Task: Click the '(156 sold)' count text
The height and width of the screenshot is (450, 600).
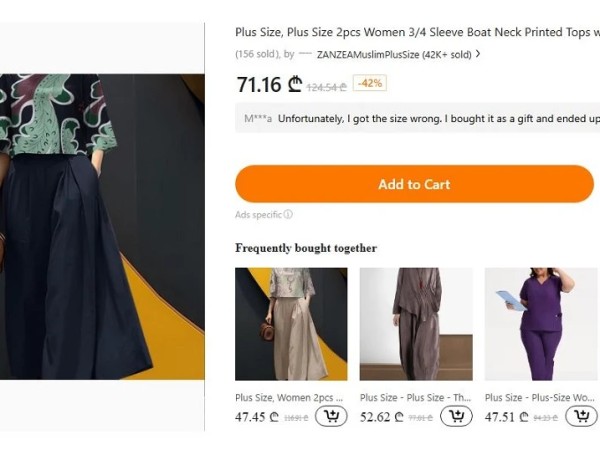Action: (257, 55)
